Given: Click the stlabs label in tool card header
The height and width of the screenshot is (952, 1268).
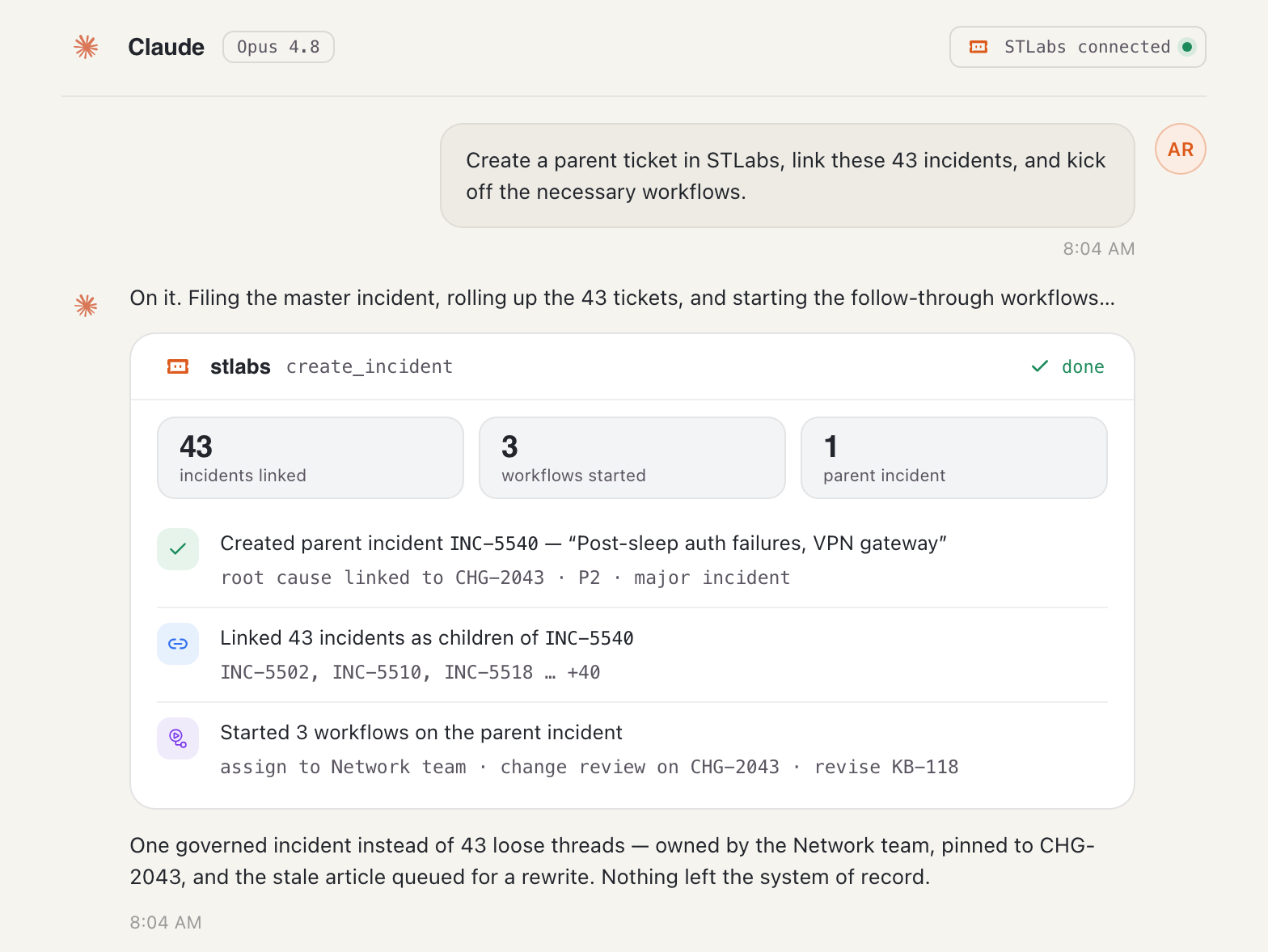Looking at the screenshot, I should click(x=240, y=366).
